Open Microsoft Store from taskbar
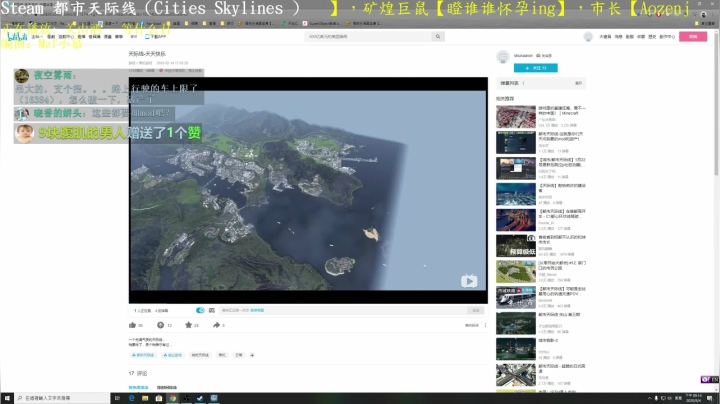720x404 pixels. (x=159, y=398)
